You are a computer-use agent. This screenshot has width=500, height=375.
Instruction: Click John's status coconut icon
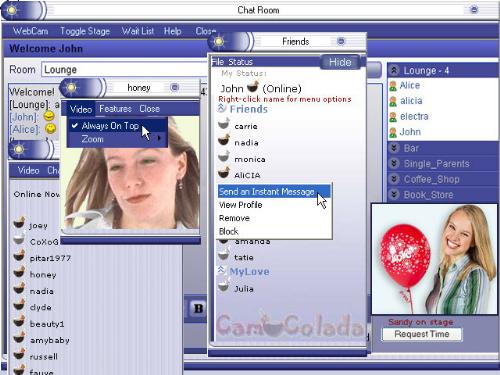pos(253,87)
